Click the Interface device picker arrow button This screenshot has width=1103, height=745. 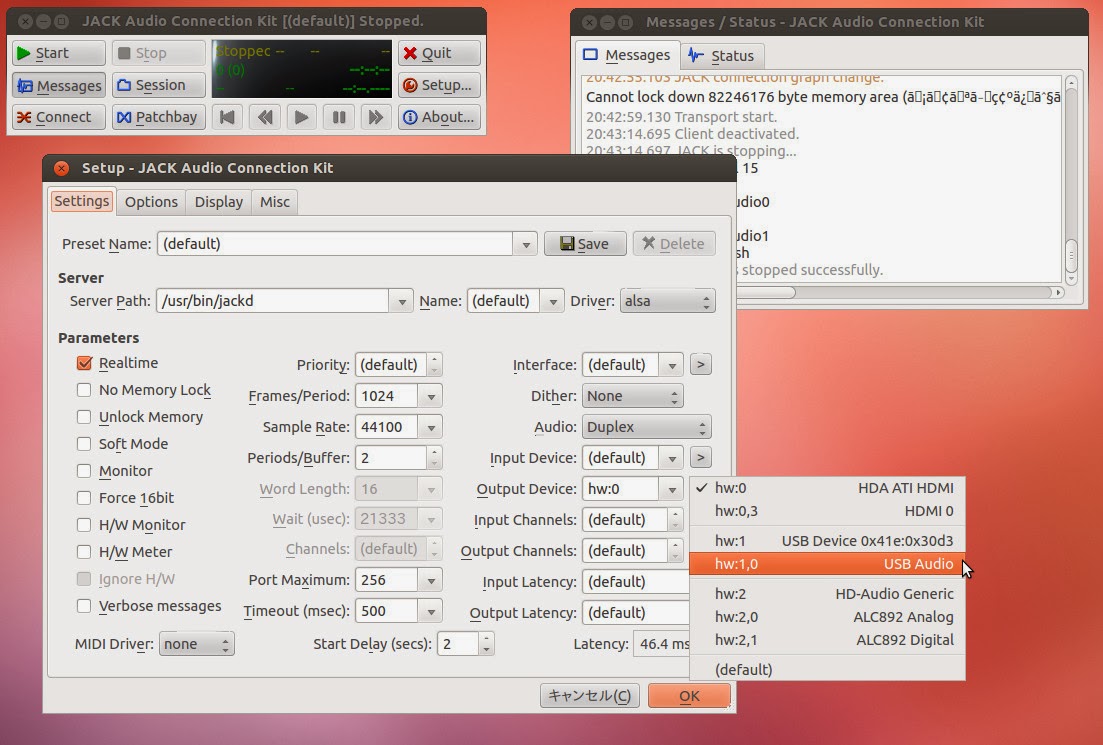pyautogui.click(x=700, y=364)
